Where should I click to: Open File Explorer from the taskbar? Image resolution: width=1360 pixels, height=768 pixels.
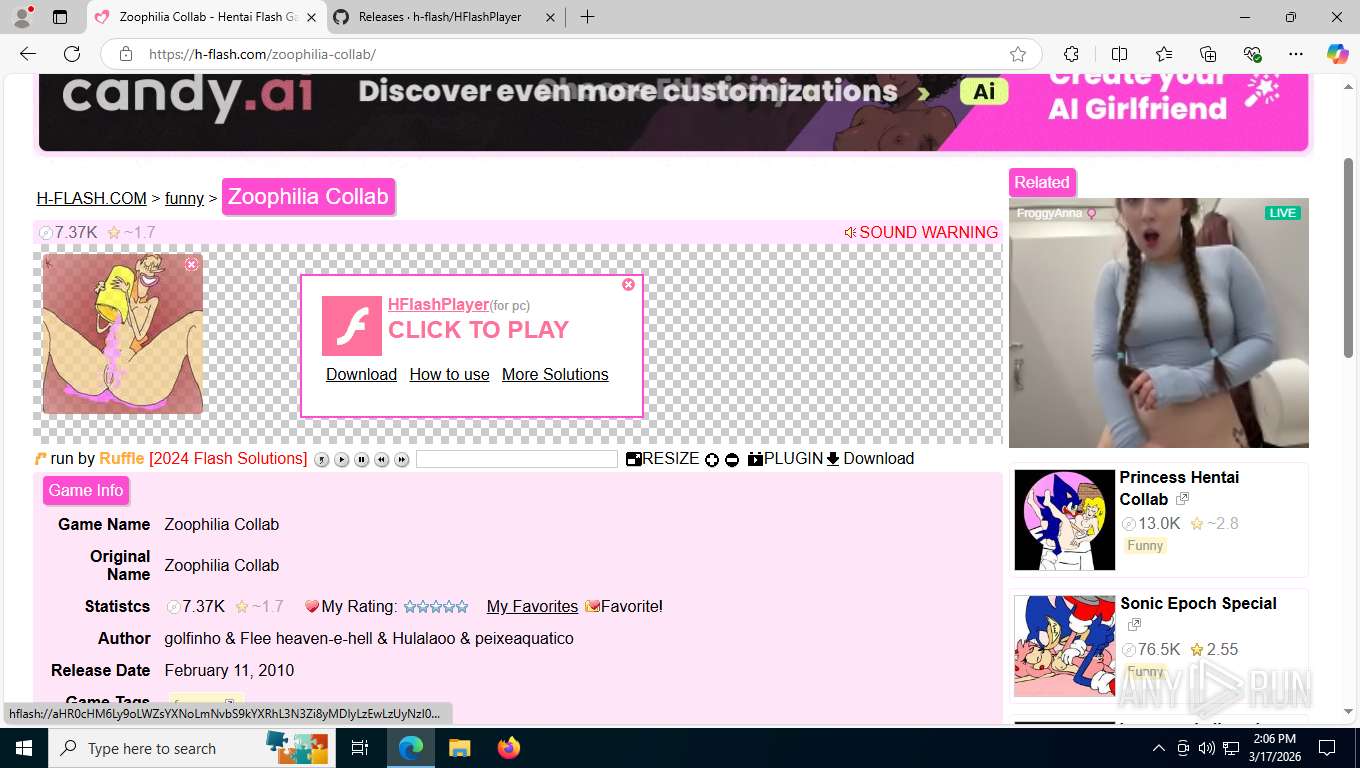[x=459, y=748]
